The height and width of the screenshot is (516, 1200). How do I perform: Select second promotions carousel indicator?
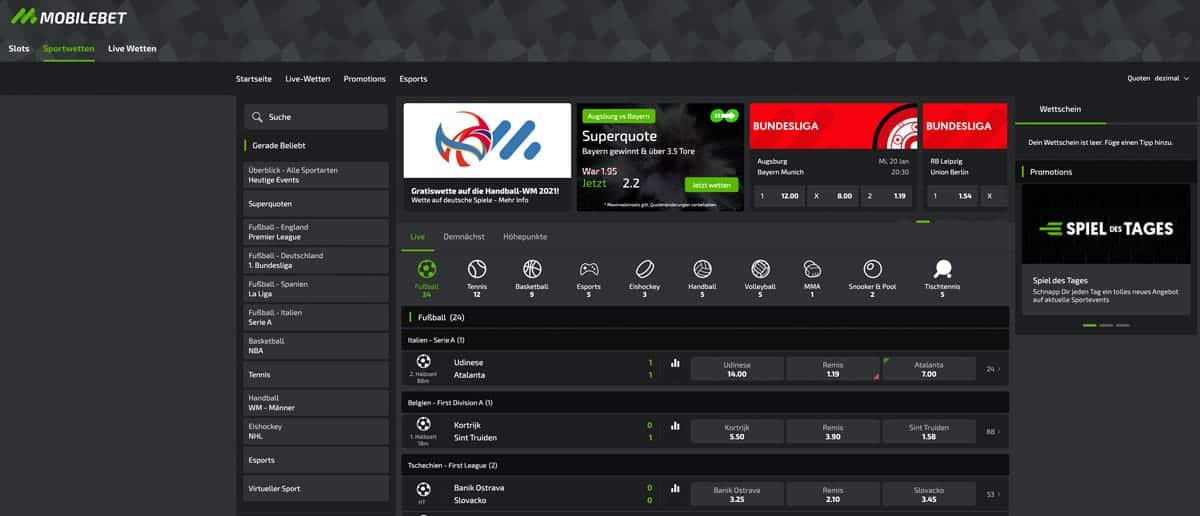[x=1105, y=325]
